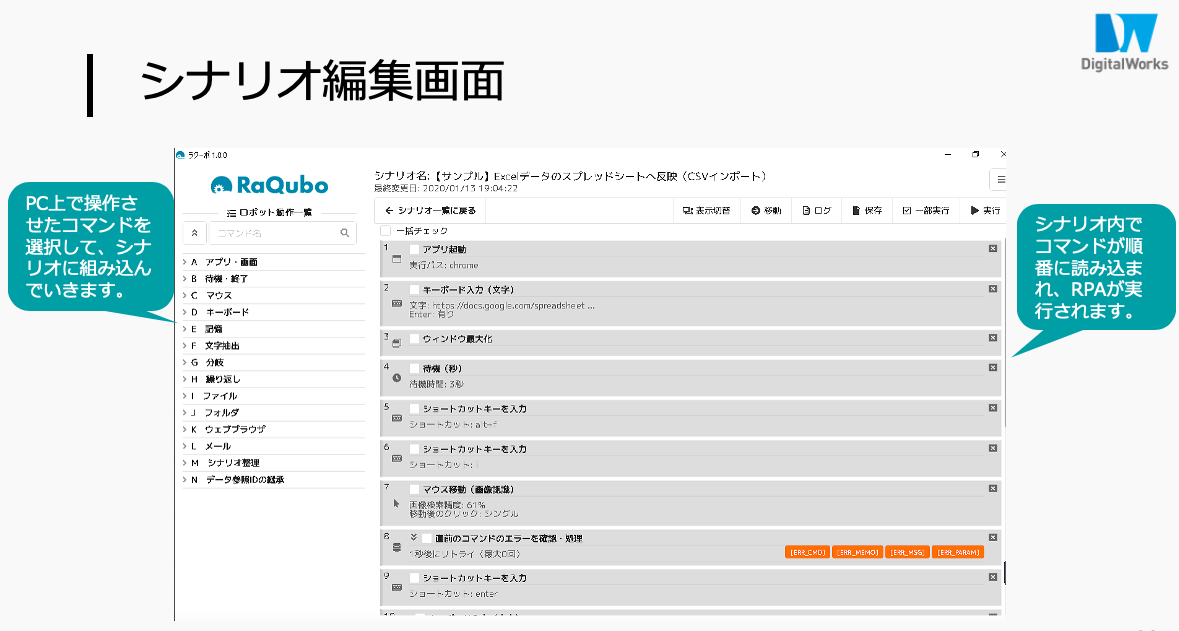Click the orange [ERR_MSG] tag button

click(x=907, y=552)
